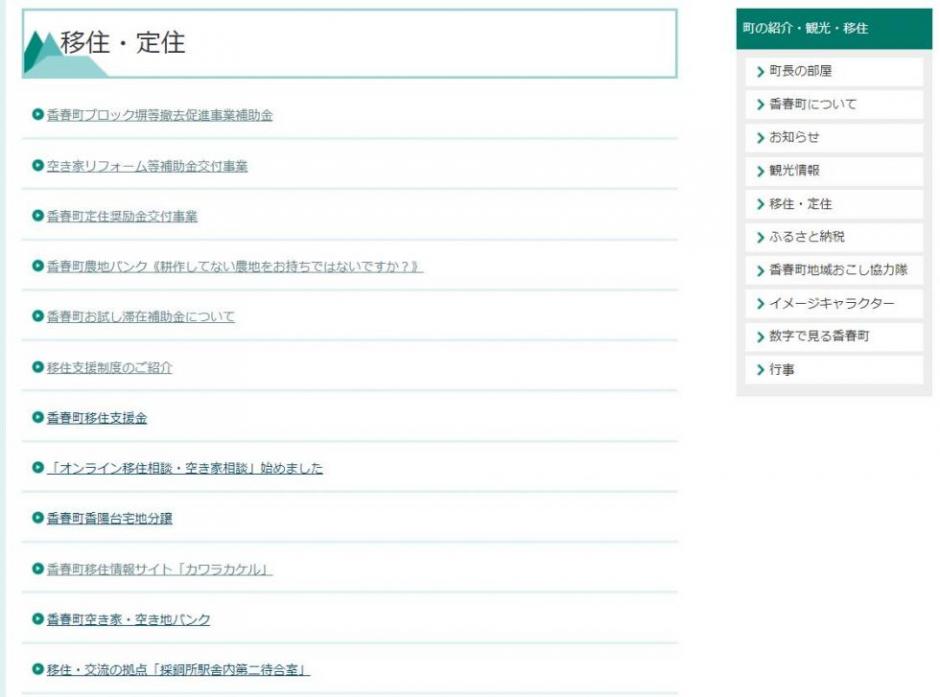The height and width of the screenshot is (697, 940).
Task: Click bullet icon beside 空き家リフォーム等補助金交付事業
Action: tap(38, 165)
